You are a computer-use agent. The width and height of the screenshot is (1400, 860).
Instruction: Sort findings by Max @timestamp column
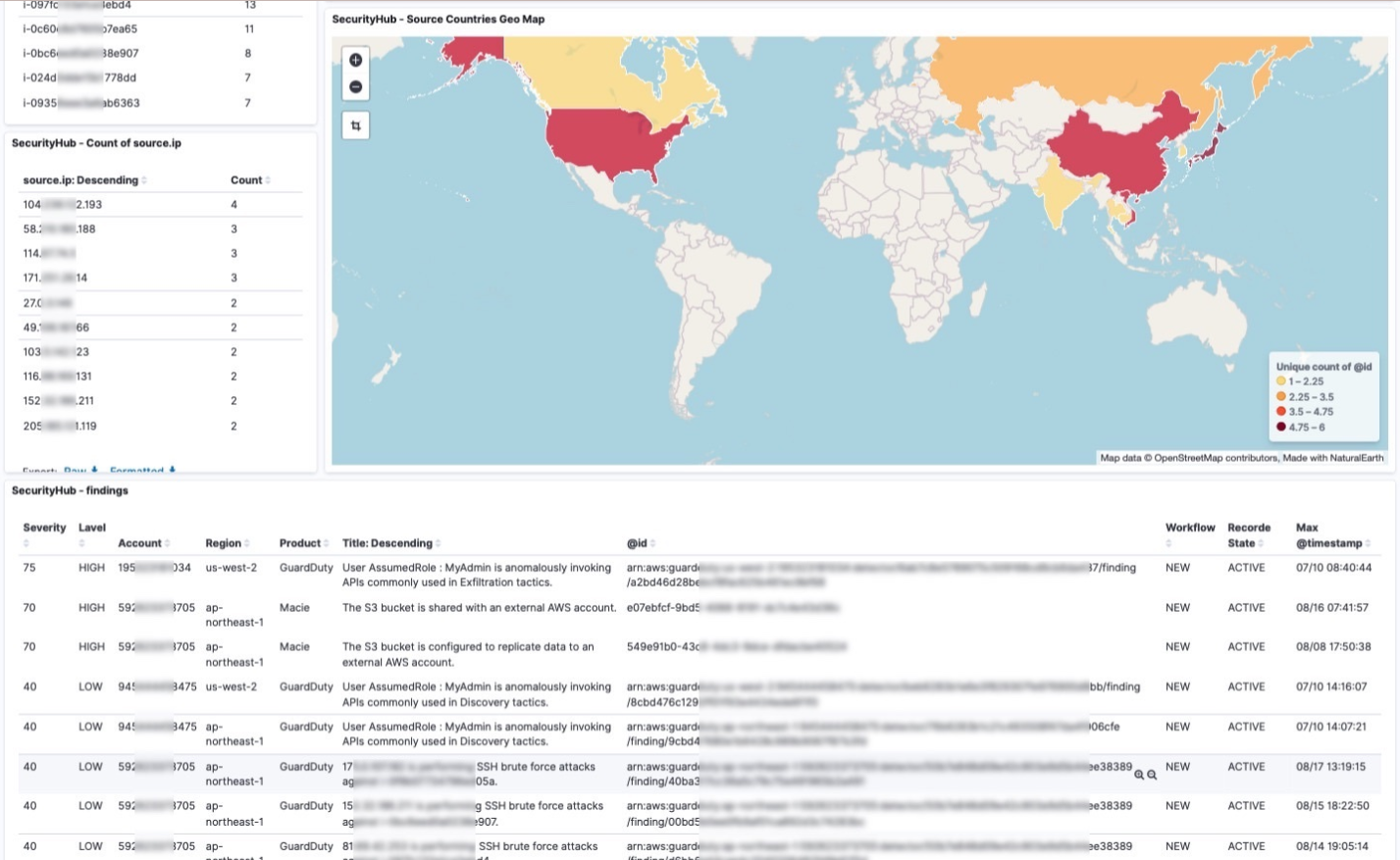1333,535
